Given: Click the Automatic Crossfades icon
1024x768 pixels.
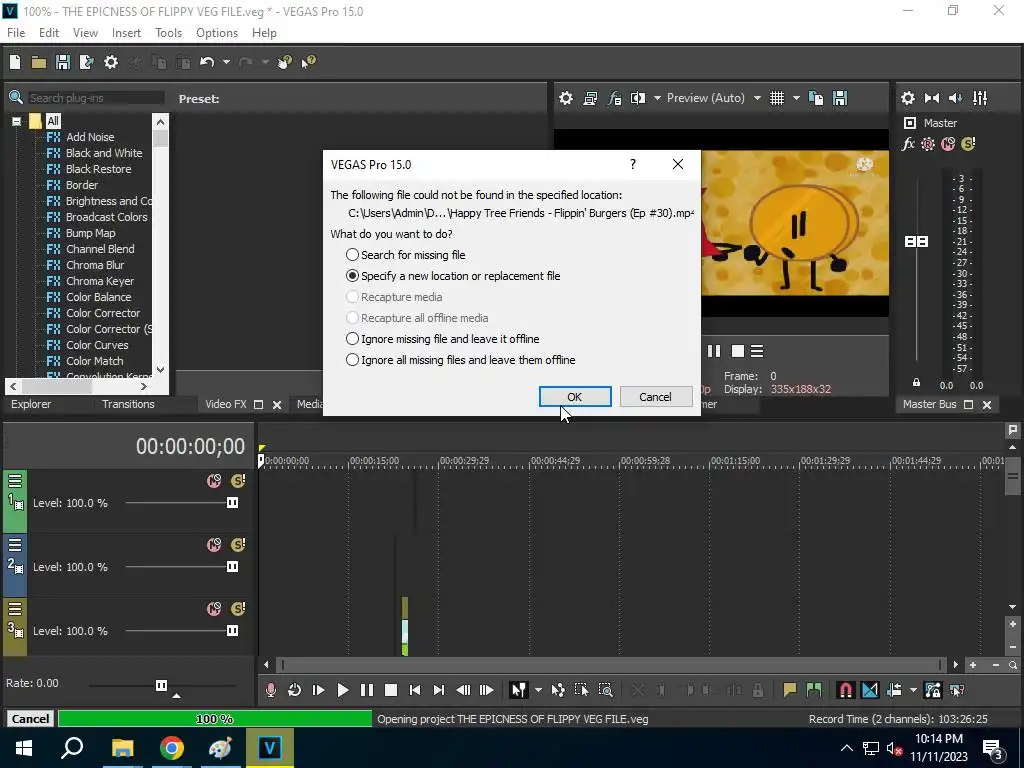Looking at the screenshot, I should click(x=870, y=690).
